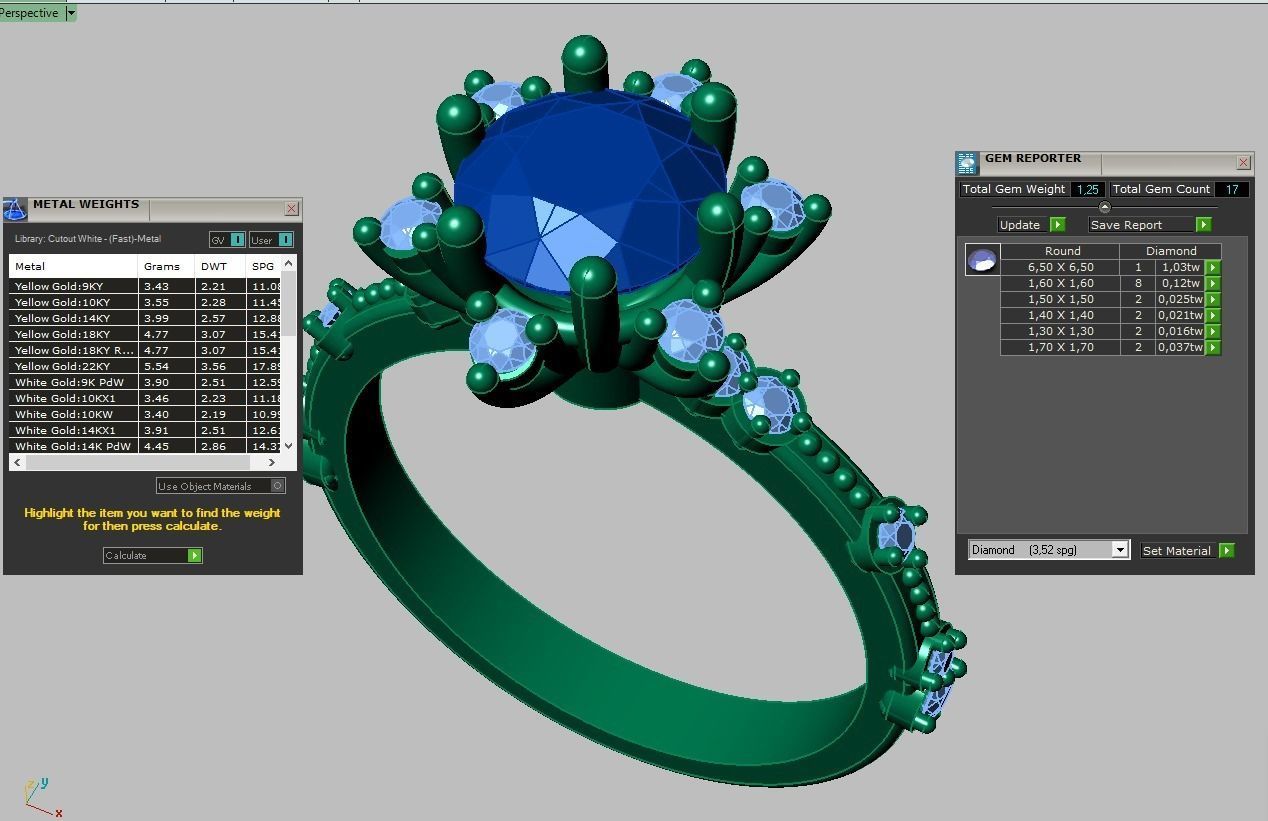Select the White Gold:10KX1 row
This screenshot has height=821, width=1268.
(145, 398)
